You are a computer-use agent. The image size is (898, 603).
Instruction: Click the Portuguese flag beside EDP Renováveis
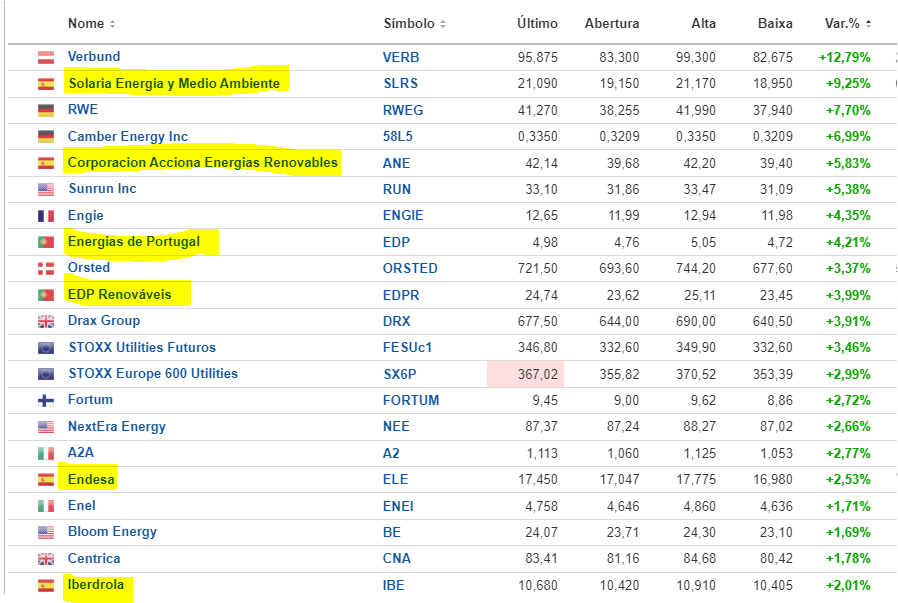[46, 295]
